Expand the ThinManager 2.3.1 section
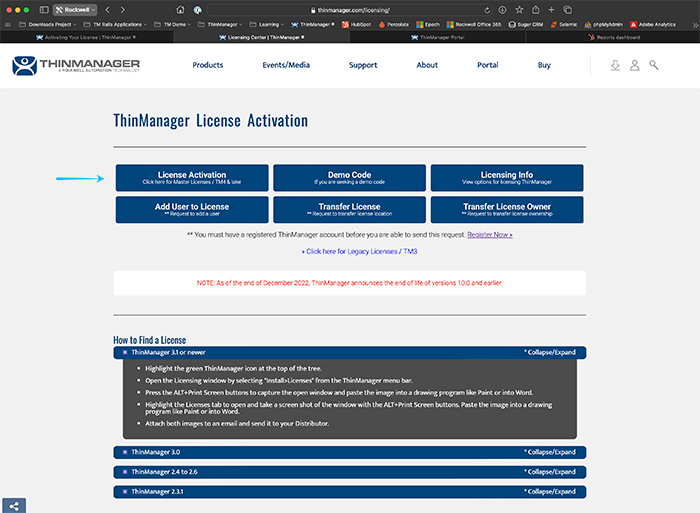The image size is (700, 513). (x=350, y=492)
